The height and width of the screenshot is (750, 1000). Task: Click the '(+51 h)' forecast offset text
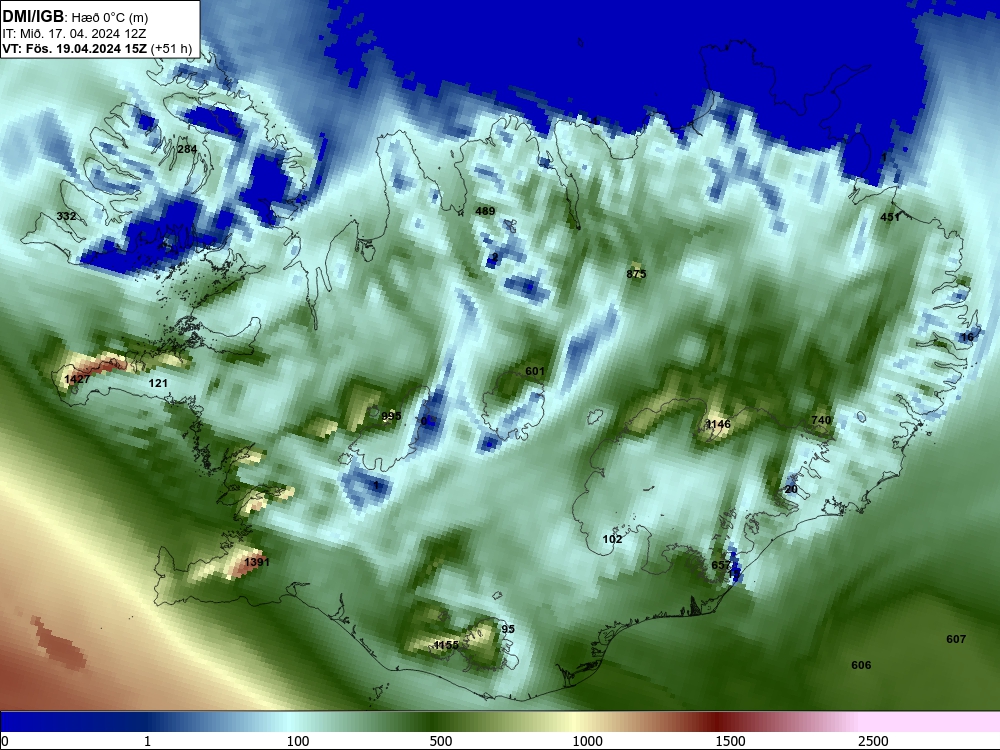click(172, 48)
